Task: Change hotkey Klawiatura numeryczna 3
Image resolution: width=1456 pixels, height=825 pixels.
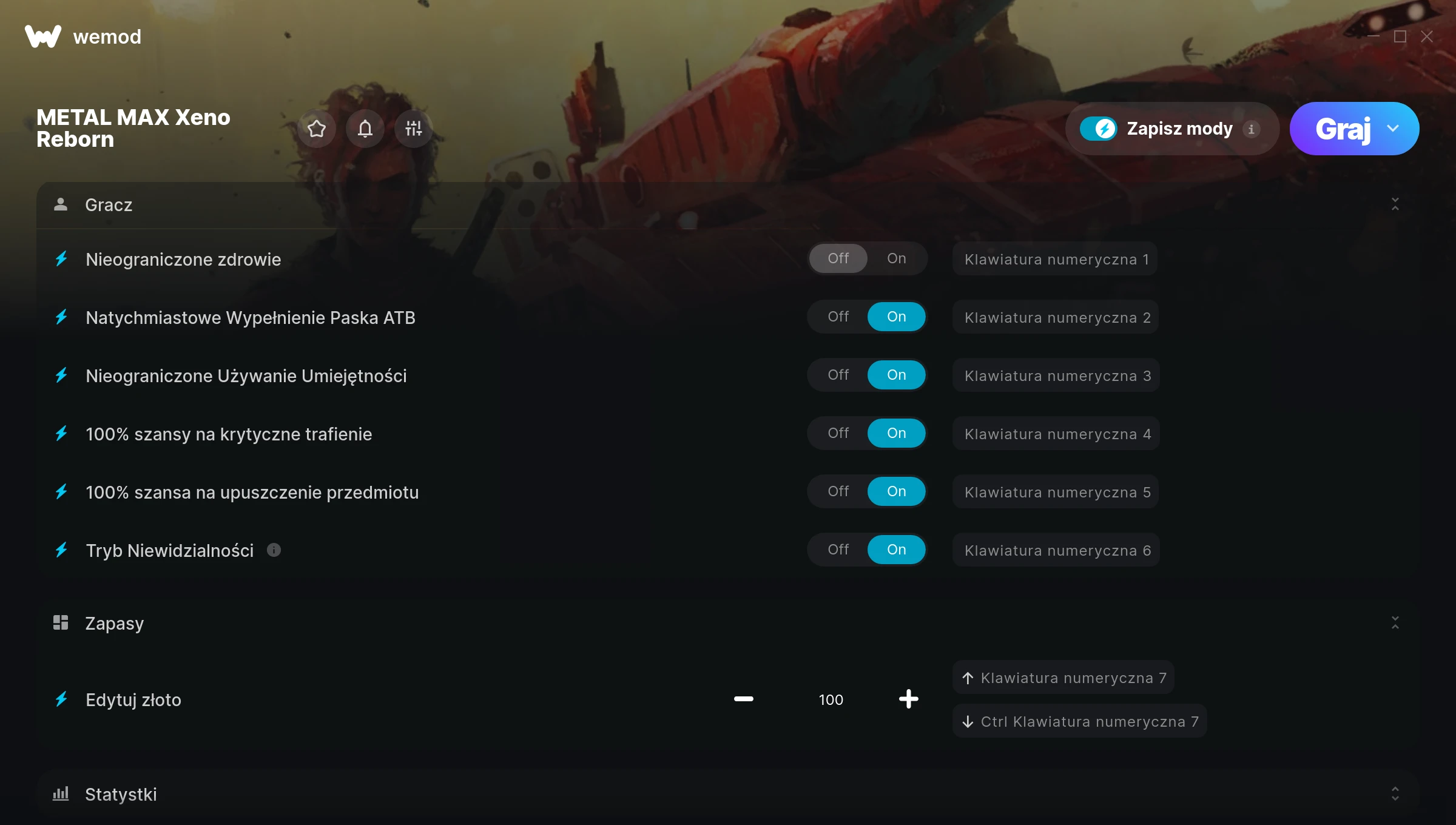Action: tap(1056, 375)
